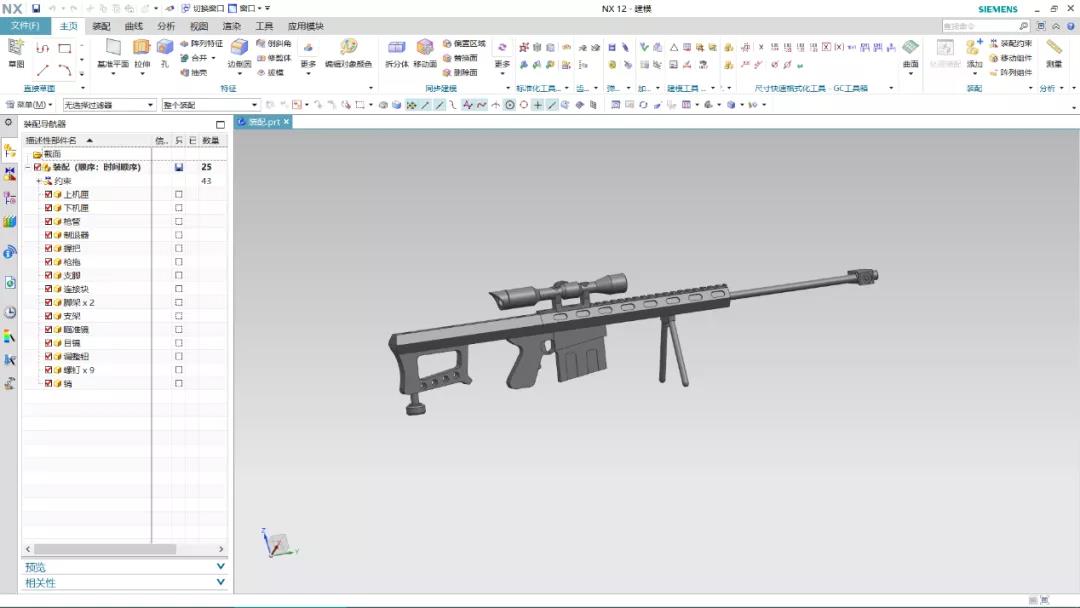Click the 草图 (Sketch) icon
Screen dimensions: 1080x608
[16, 48]
